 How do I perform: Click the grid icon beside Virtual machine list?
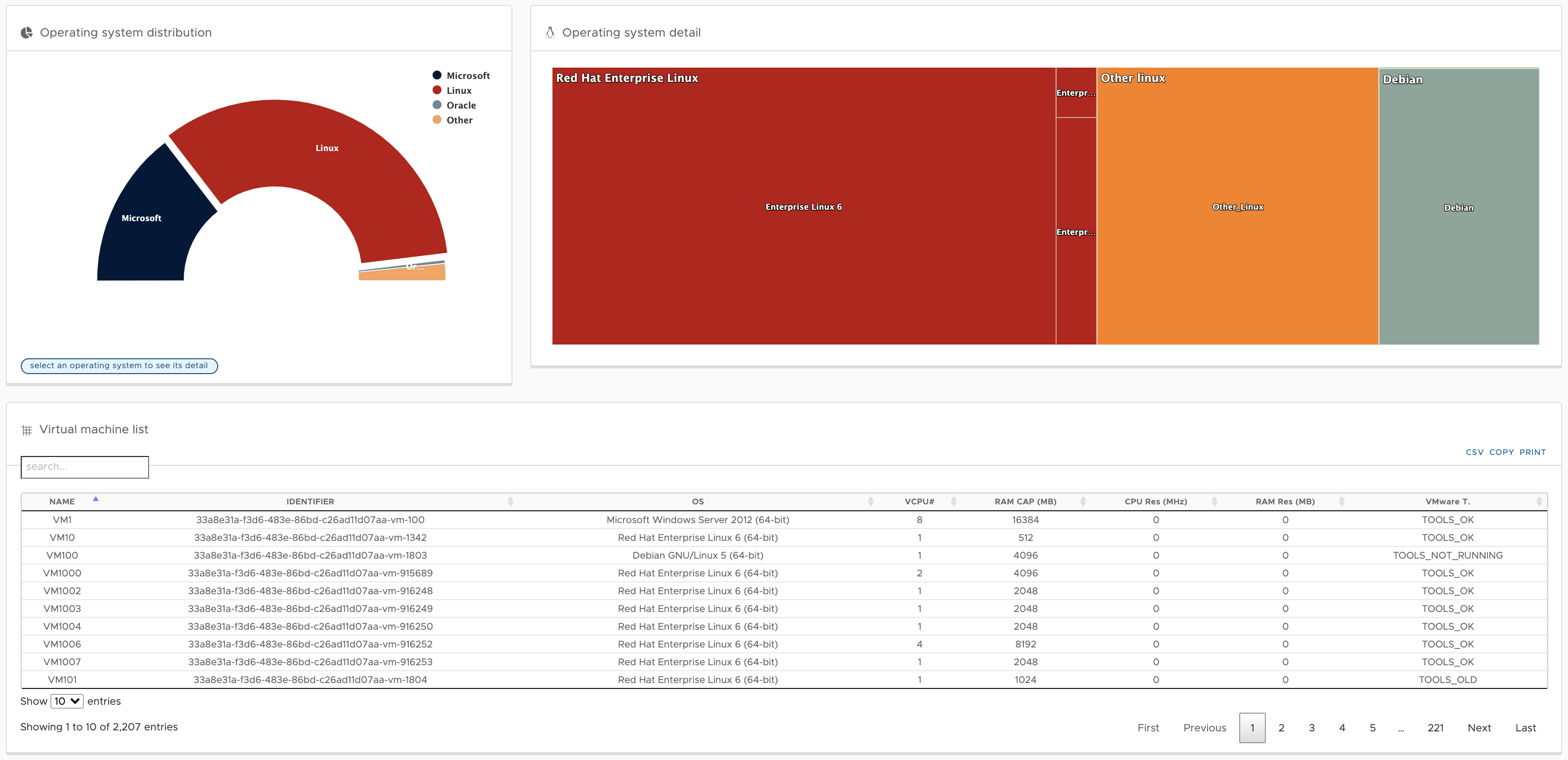[27, 430]
